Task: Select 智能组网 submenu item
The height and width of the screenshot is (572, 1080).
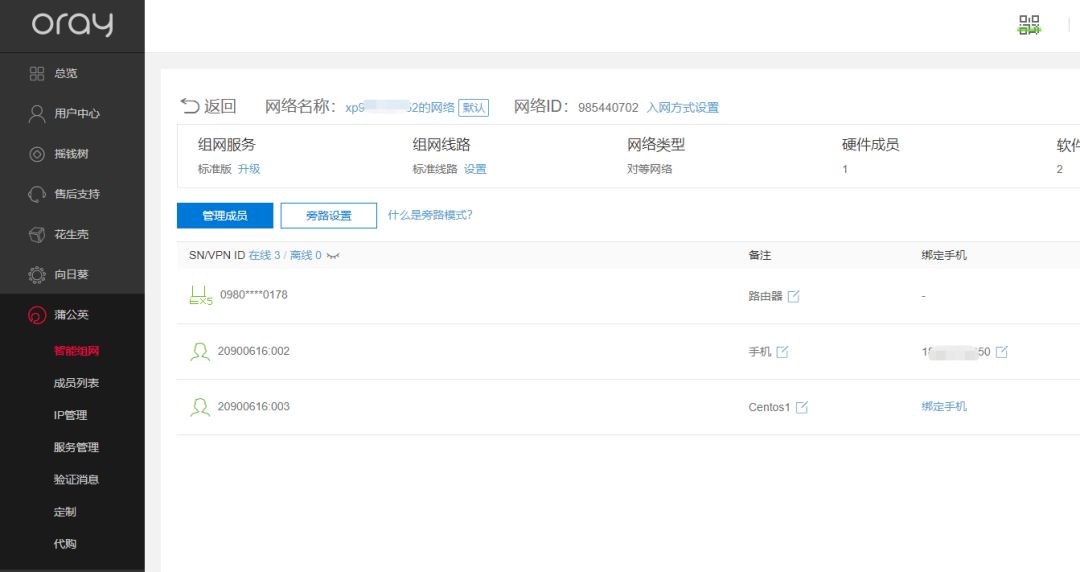Action: (x=76, y=351)
